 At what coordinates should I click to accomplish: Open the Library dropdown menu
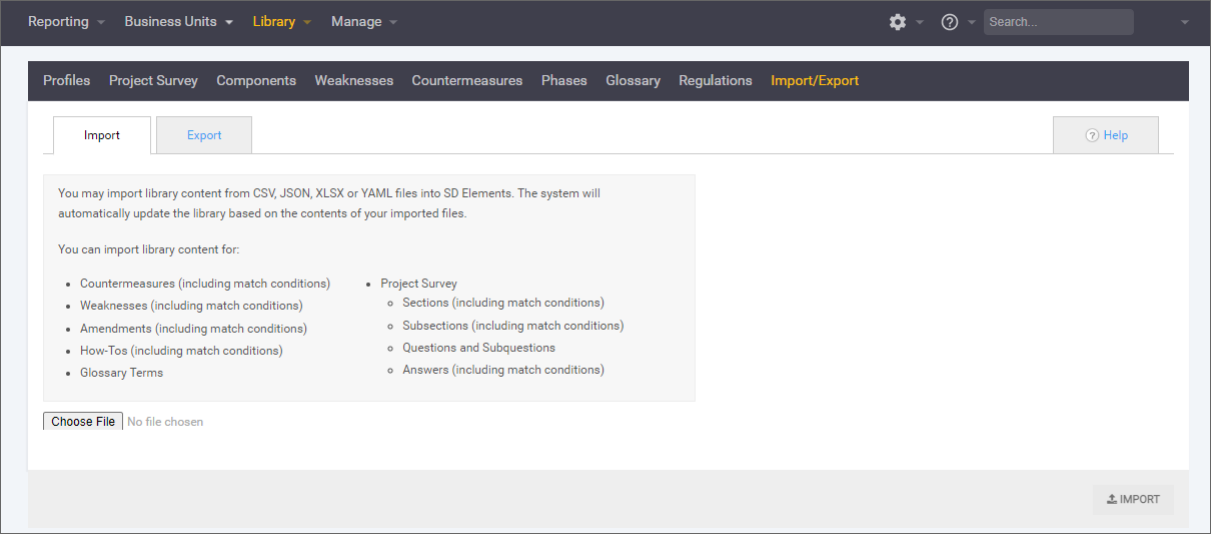281,22
